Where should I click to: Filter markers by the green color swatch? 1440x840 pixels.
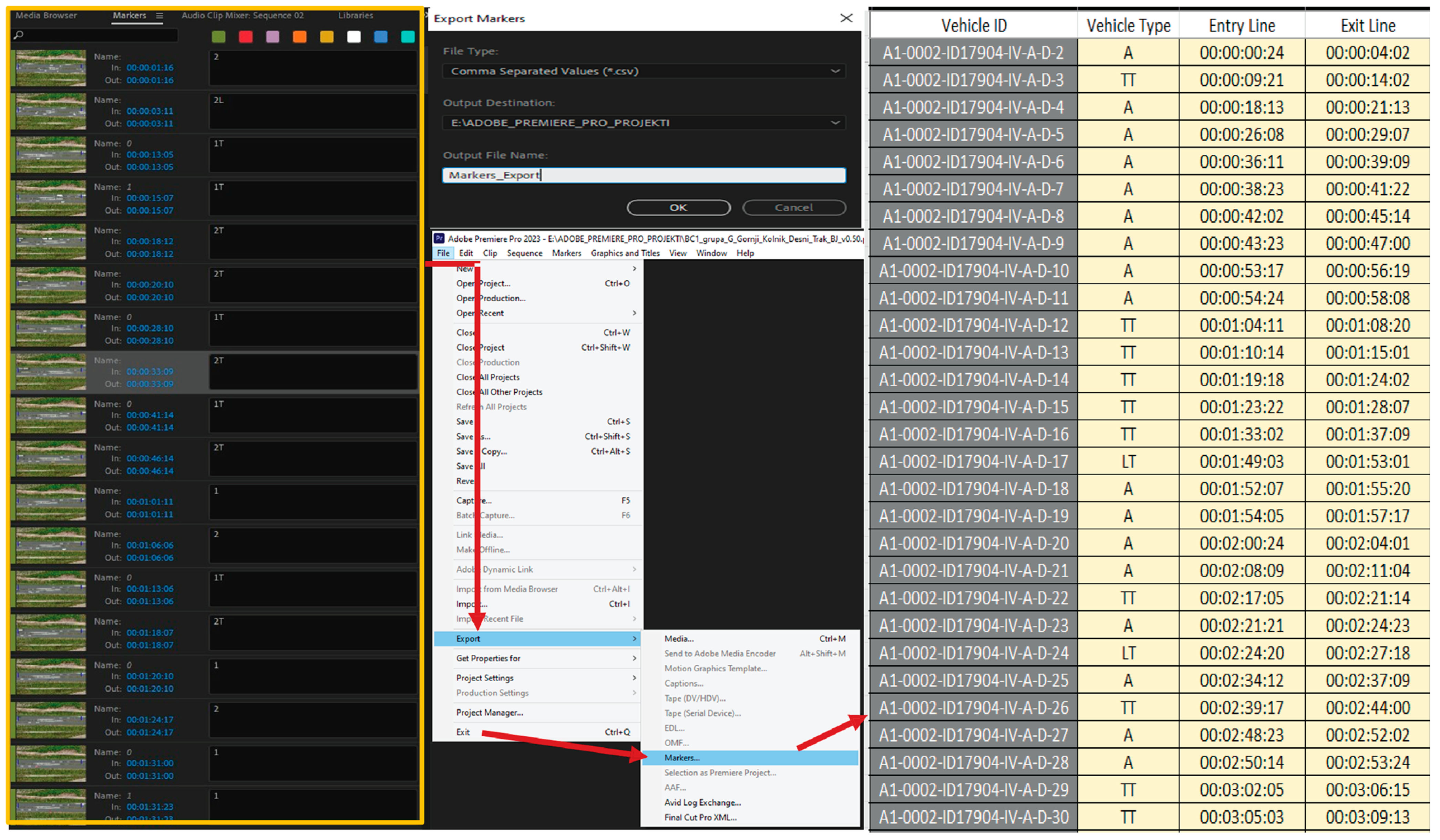coord(218,37)
